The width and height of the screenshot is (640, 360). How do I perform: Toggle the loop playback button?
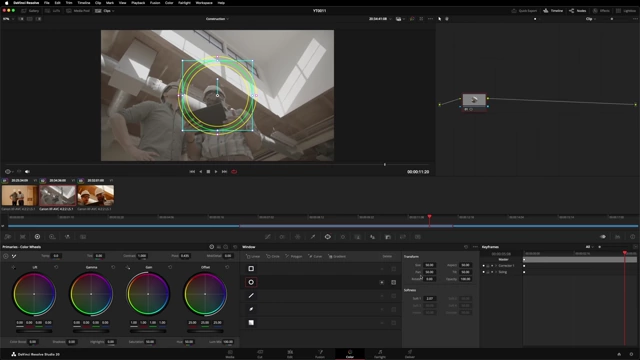pos(234,172)
